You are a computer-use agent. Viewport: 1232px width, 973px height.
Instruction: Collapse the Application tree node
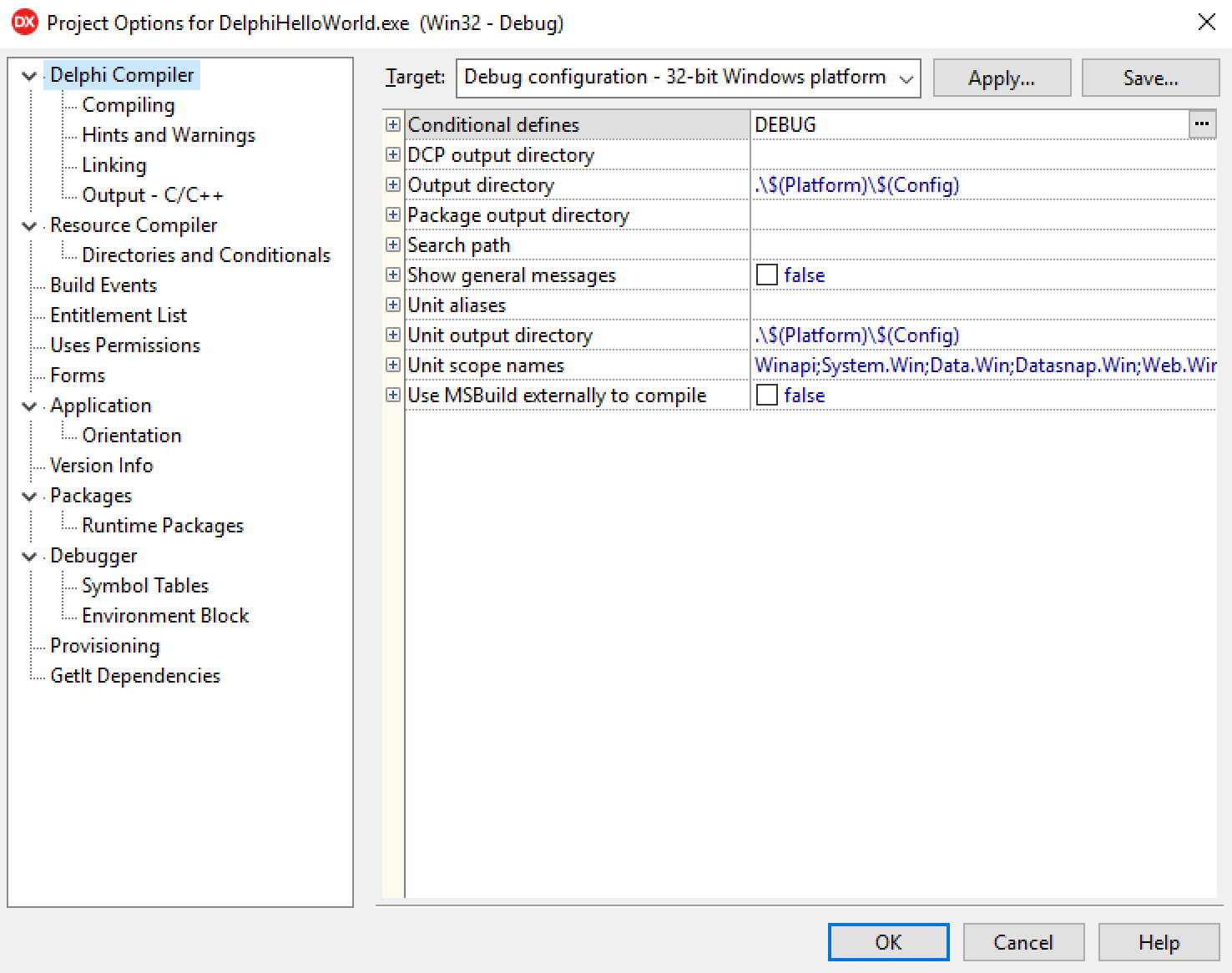[29, 406]
